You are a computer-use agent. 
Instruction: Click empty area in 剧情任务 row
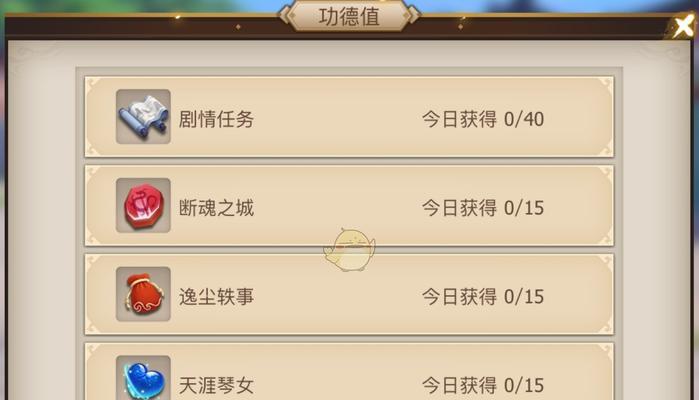(x=338, y=117)
